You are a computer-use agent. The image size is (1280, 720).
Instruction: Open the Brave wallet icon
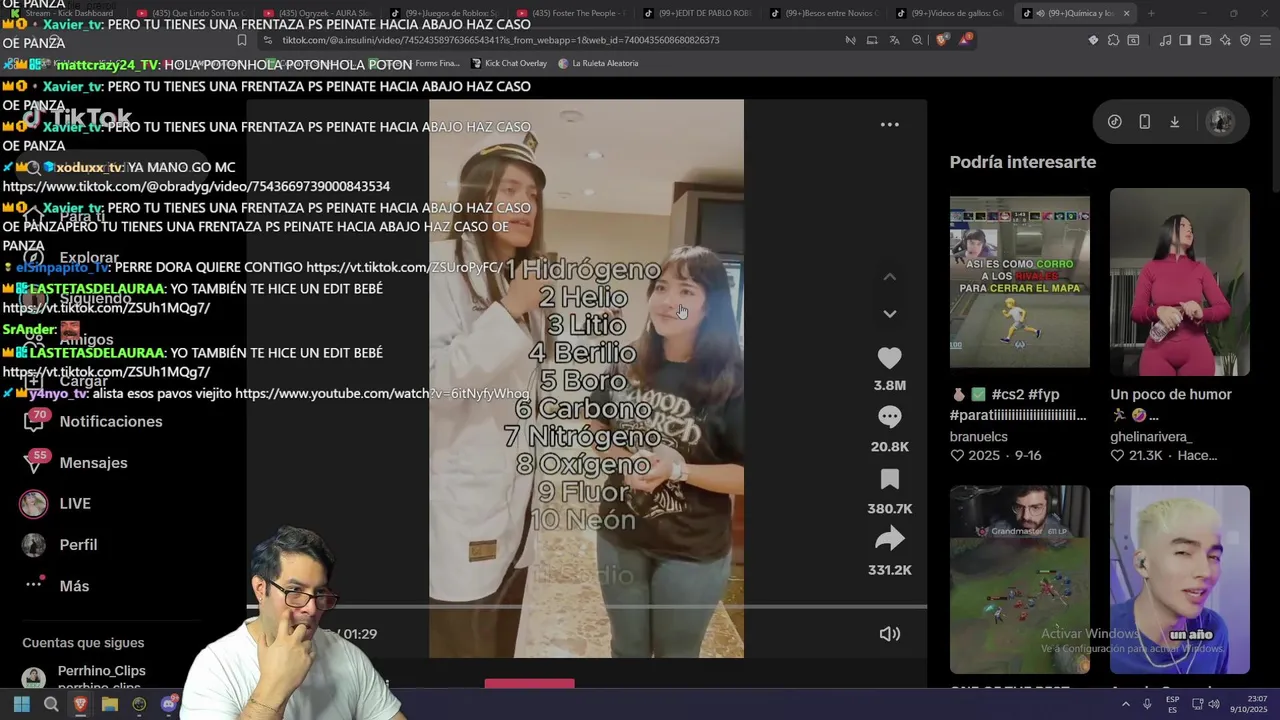(1205, 40)
